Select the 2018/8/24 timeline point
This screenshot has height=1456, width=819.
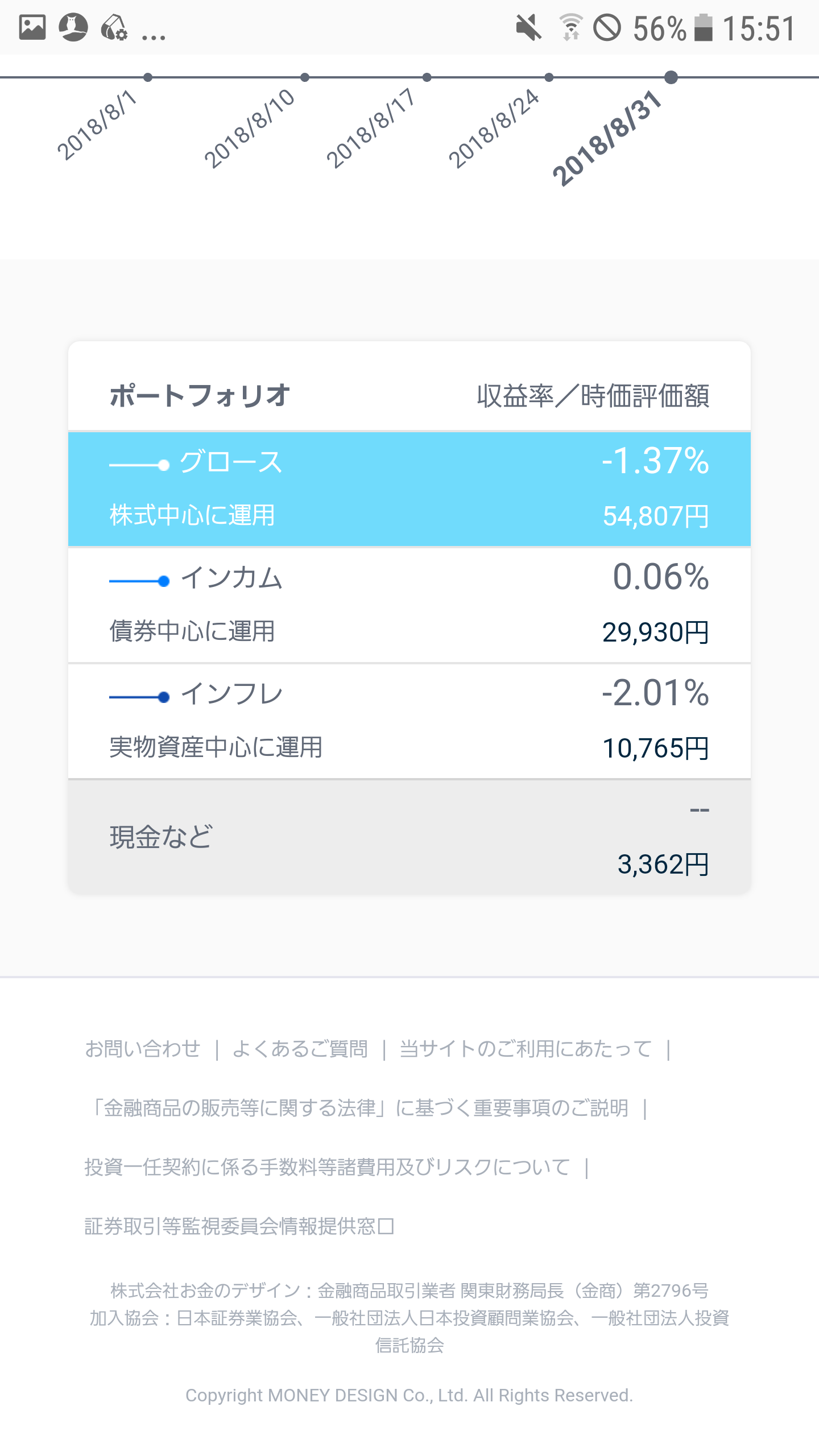click(x=549, y=77)
